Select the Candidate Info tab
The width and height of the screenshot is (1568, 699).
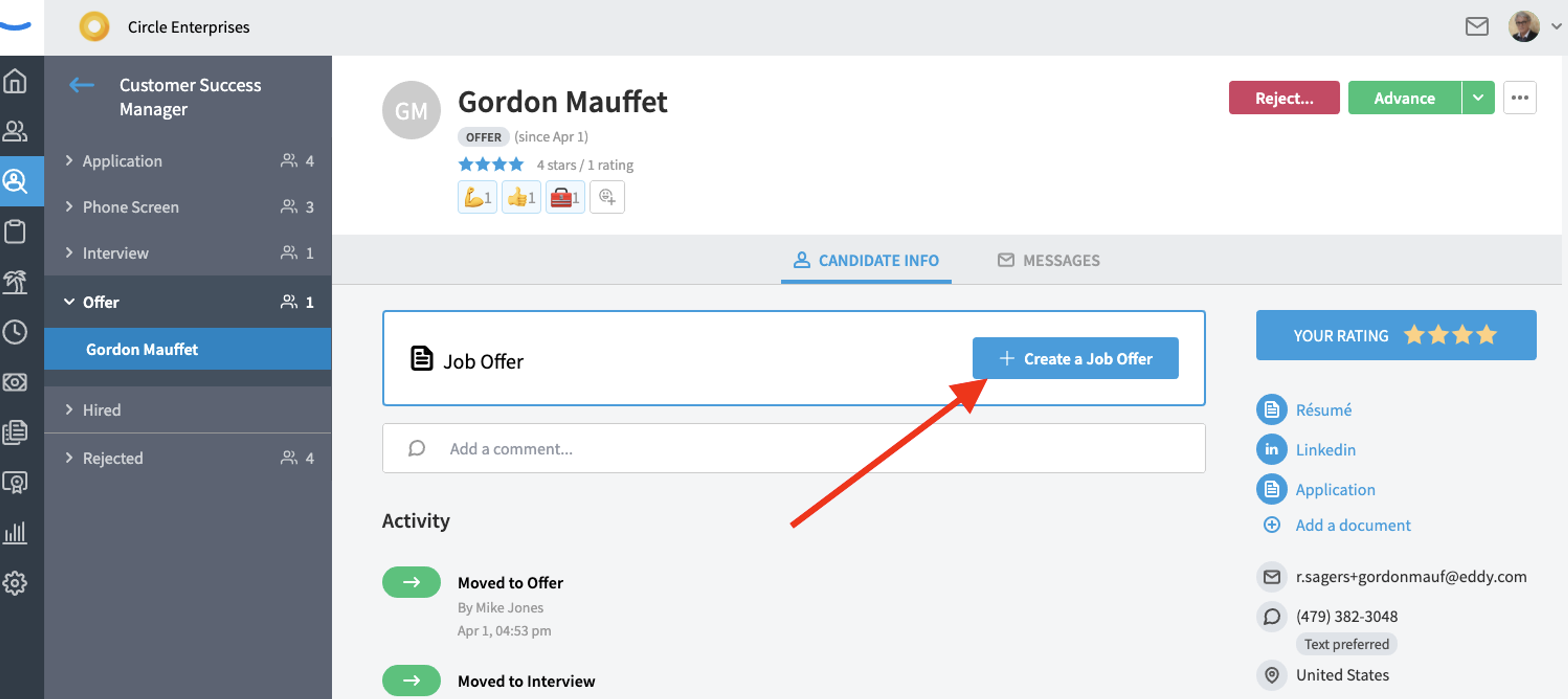coord(866,260)
